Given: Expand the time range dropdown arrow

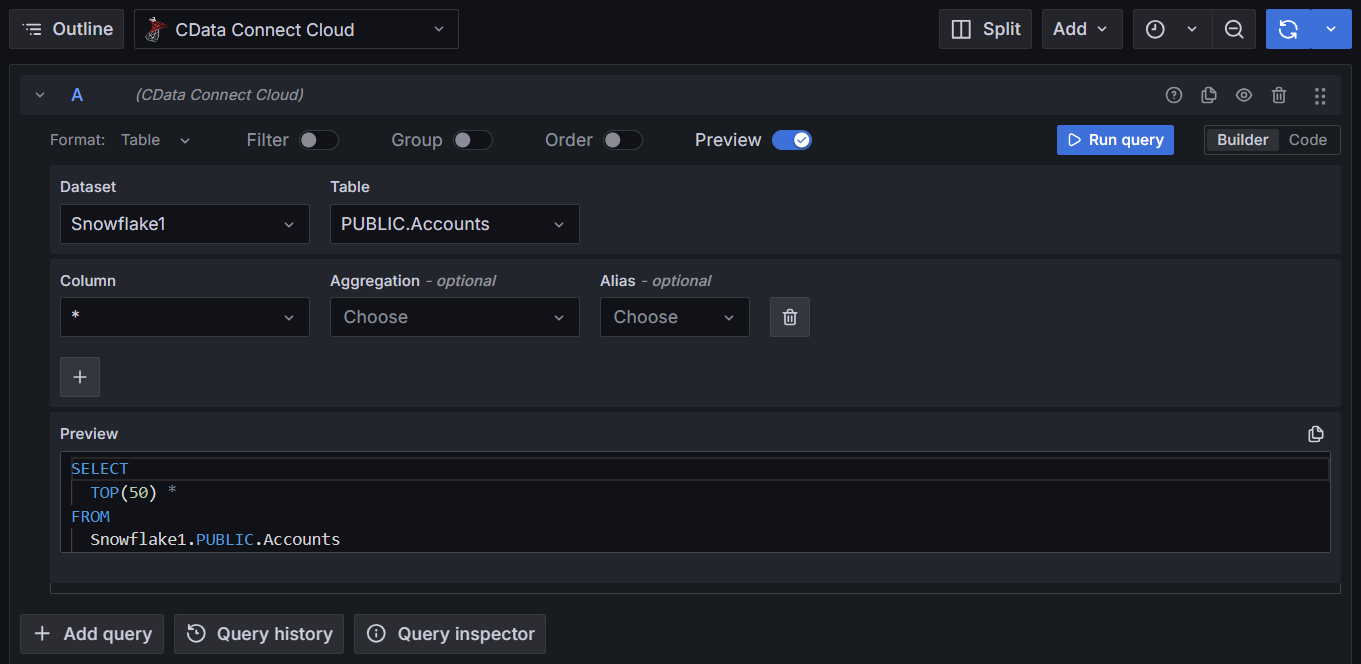Looking at the screenshot, I should point(1192,30).
